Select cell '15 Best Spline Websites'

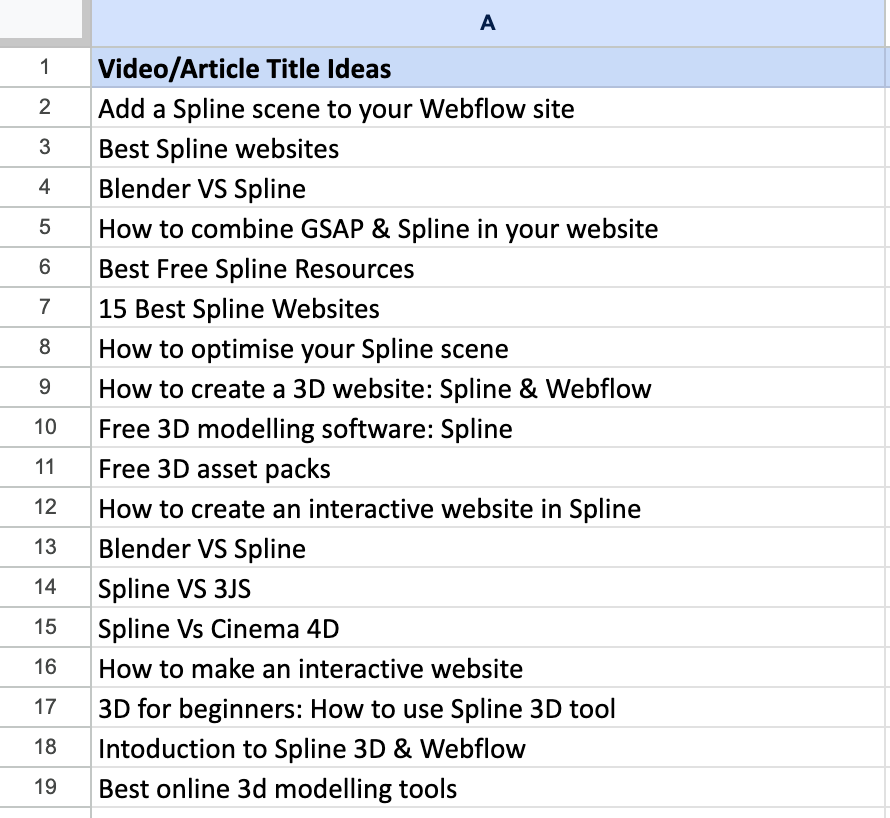[x=490, y=308]
